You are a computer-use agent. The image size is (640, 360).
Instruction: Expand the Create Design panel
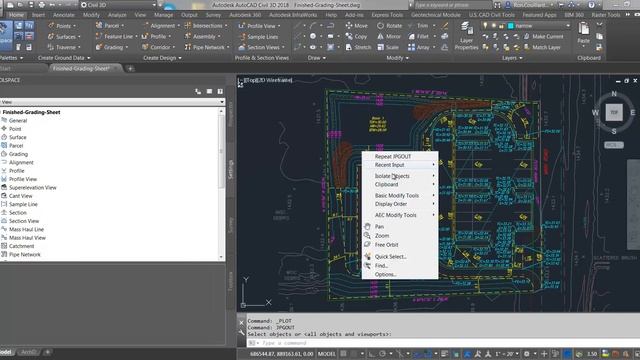[x=162, y=58]
